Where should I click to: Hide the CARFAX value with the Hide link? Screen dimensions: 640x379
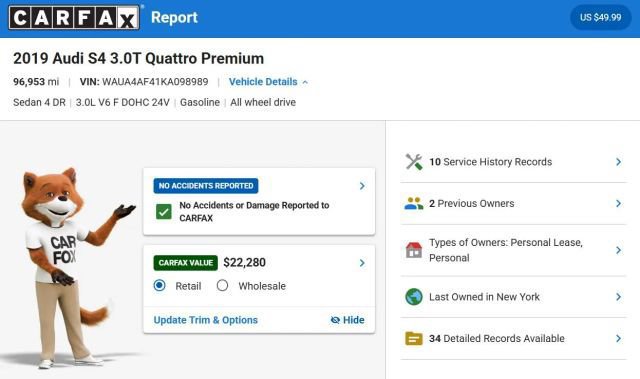(x=347, y=320)
